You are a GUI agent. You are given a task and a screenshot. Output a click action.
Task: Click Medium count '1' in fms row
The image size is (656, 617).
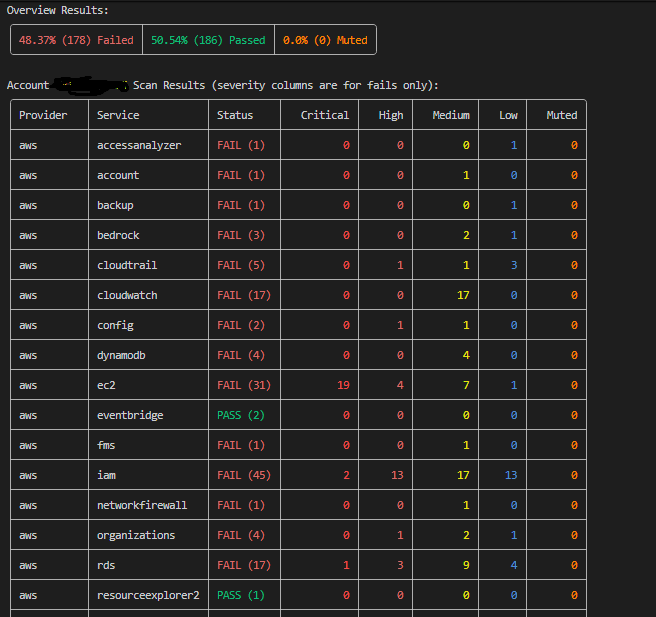pyautogui.click(x=466, y=445)
